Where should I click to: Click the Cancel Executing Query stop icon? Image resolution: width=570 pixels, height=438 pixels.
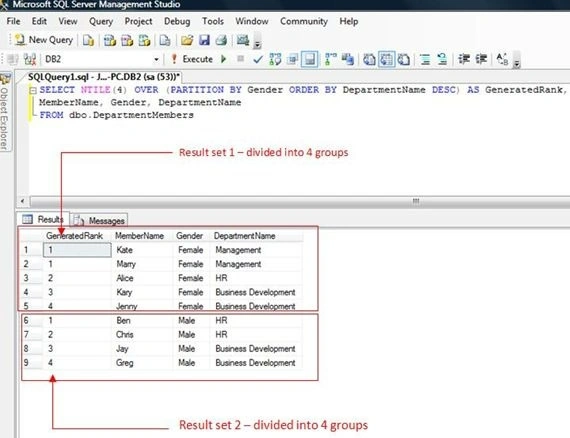point(240,59)
